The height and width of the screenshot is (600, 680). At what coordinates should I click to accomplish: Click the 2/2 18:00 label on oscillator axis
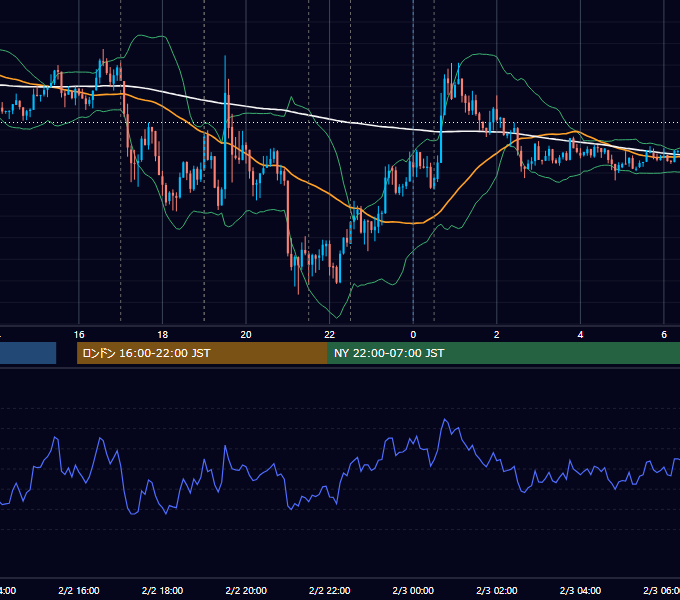[163, 590]
